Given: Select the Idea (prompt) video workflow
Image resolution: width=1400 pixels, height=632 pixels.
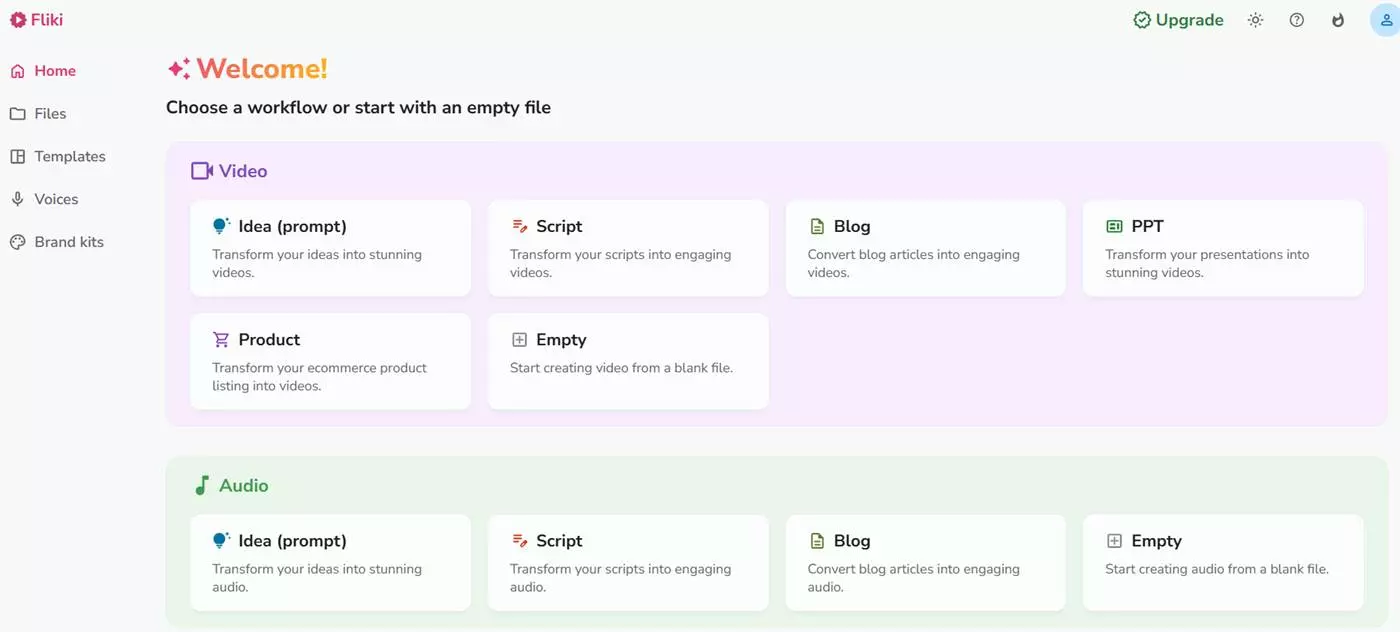Looking at the screenshot, I should pos(330,247).
